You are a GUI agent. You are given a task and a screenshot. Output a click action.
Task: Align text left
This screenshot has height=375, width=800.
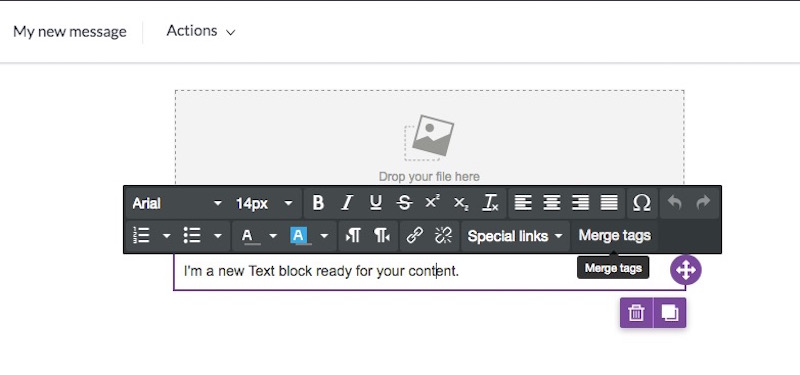point(522,203)
